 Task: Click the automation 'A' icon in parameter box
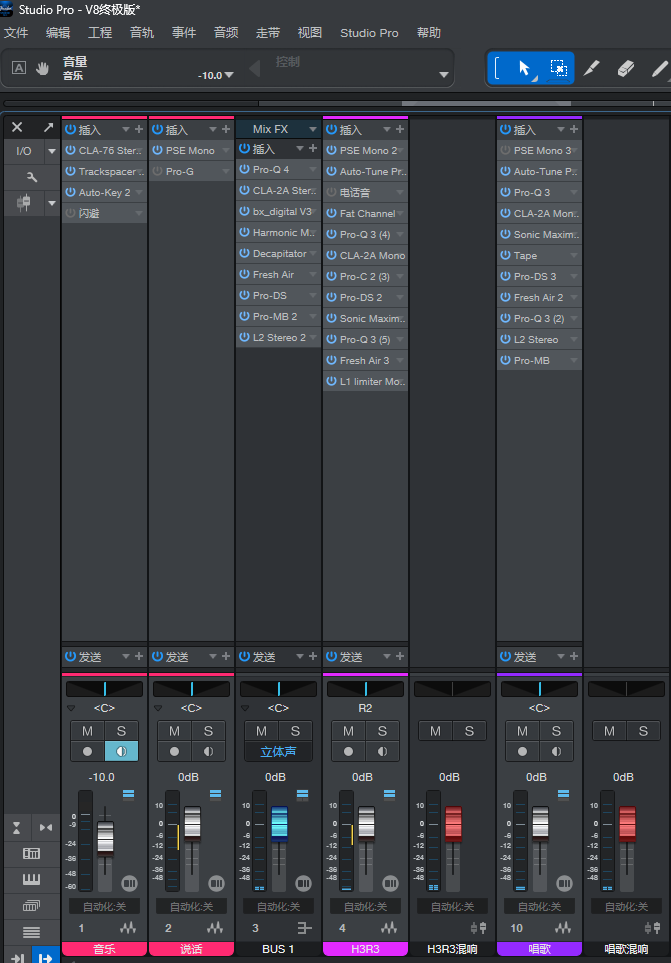(x=19, y=68)
